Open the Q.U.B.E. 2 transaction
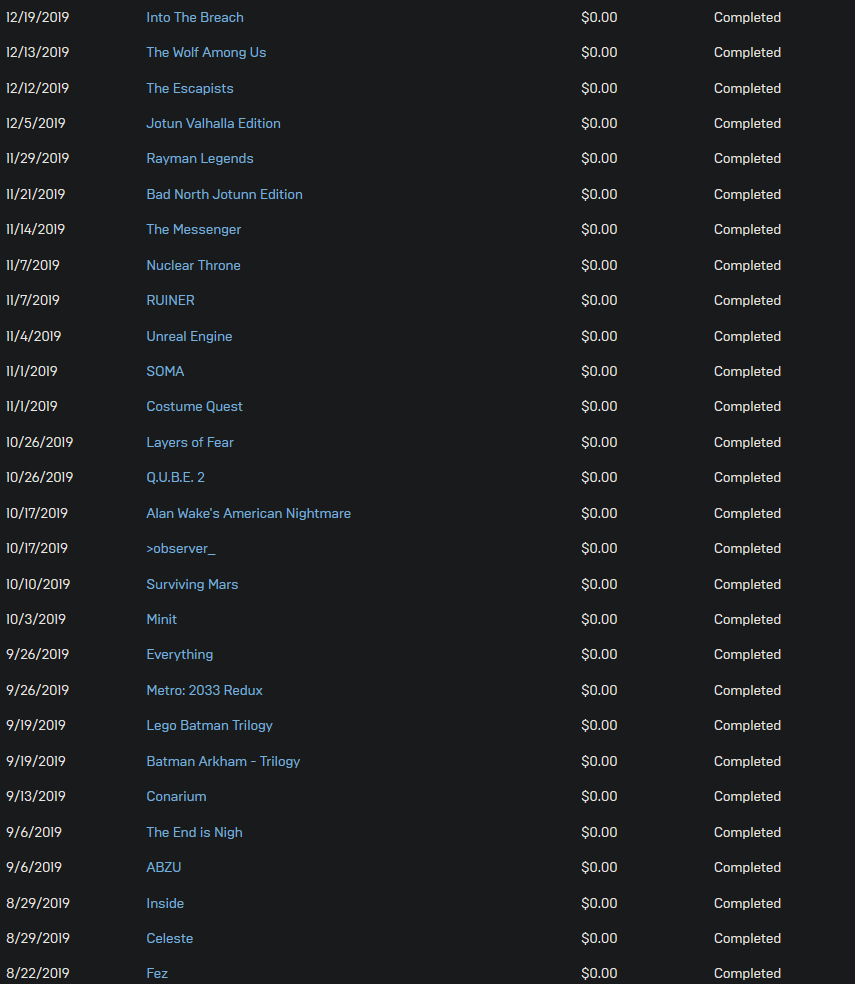 coord(175,478)
